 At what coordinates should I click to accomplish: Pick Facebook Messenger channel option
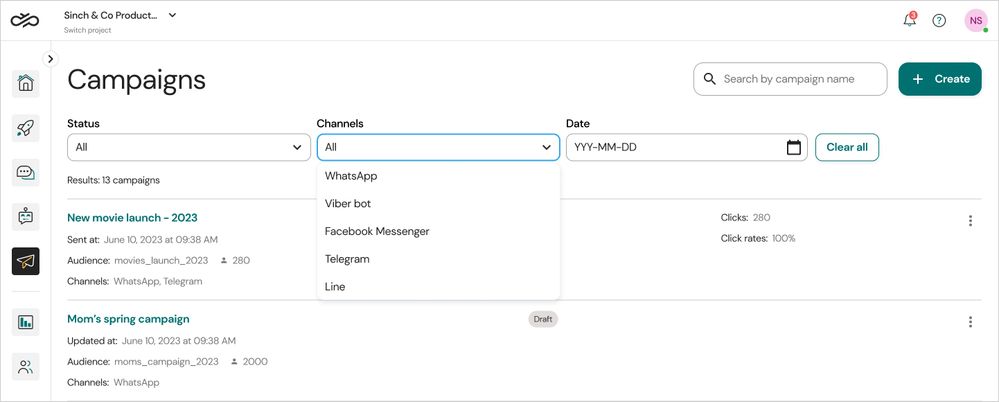pyautogui.click(x=377, y=231)
